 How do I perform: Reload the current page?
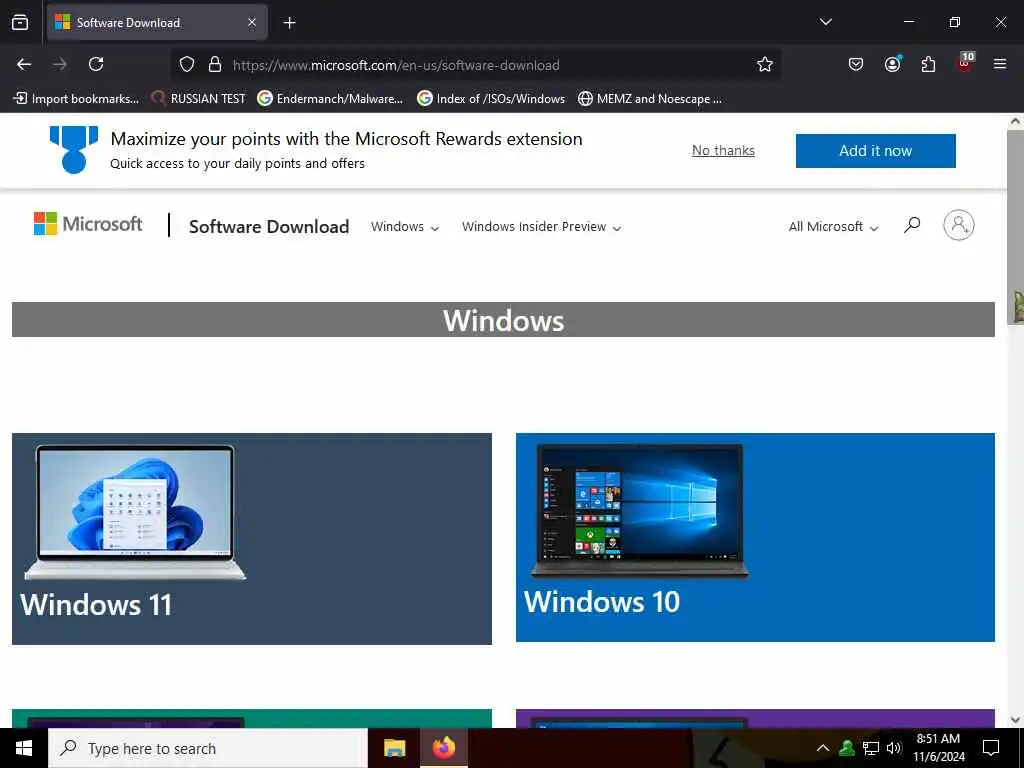point(96,64)
